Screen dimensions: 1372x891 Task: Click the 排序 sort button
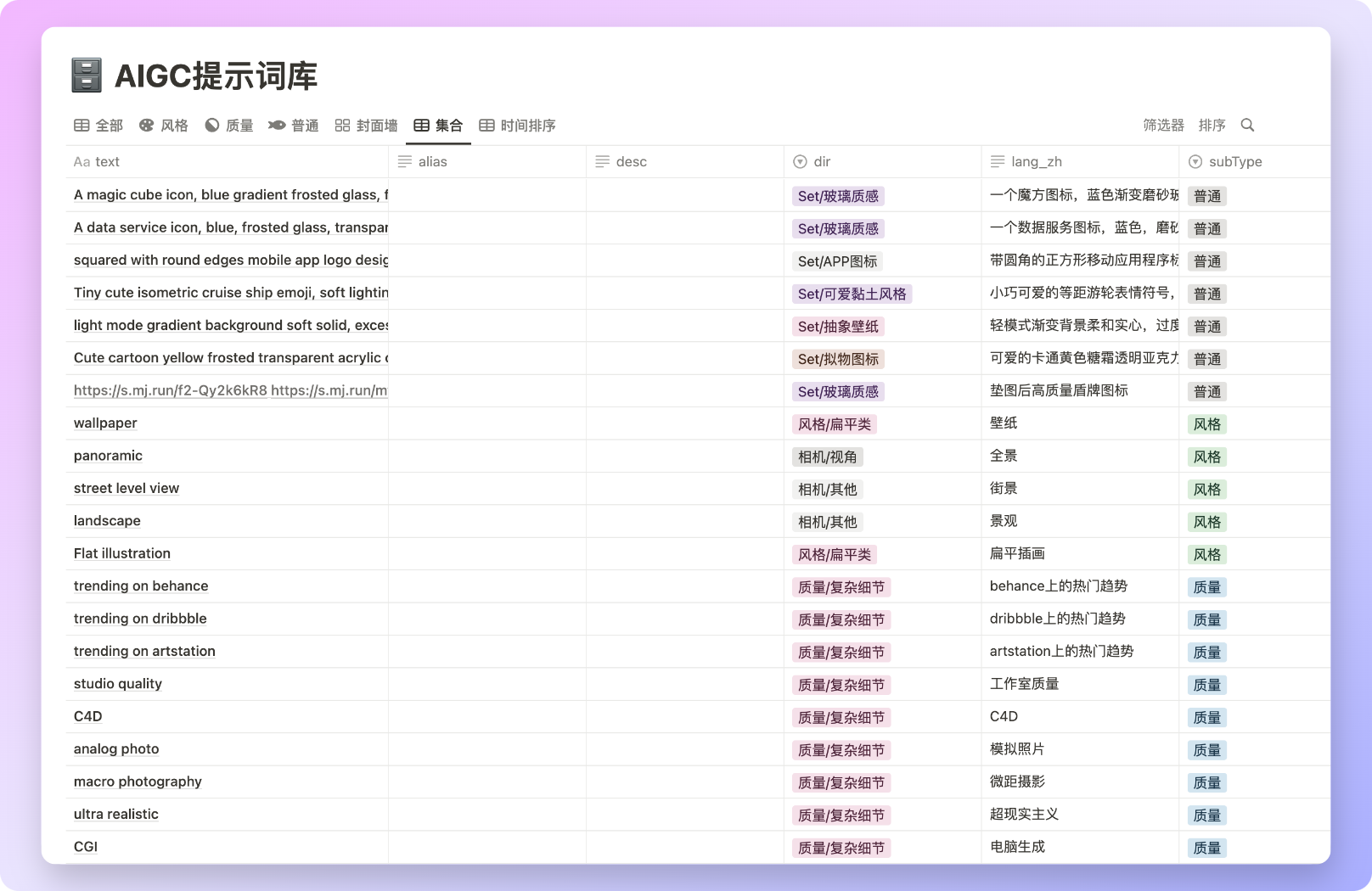pyautogui.click(x=1212, y=125)
